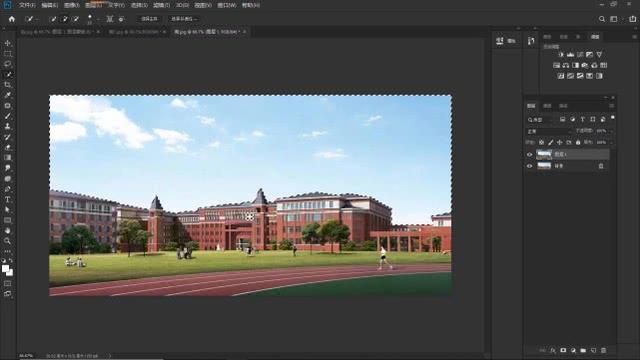The width and height of the screenshot is (640, 360).
Task: Toggle lock position (cross arrows icon)
Action: pos(560,142)
